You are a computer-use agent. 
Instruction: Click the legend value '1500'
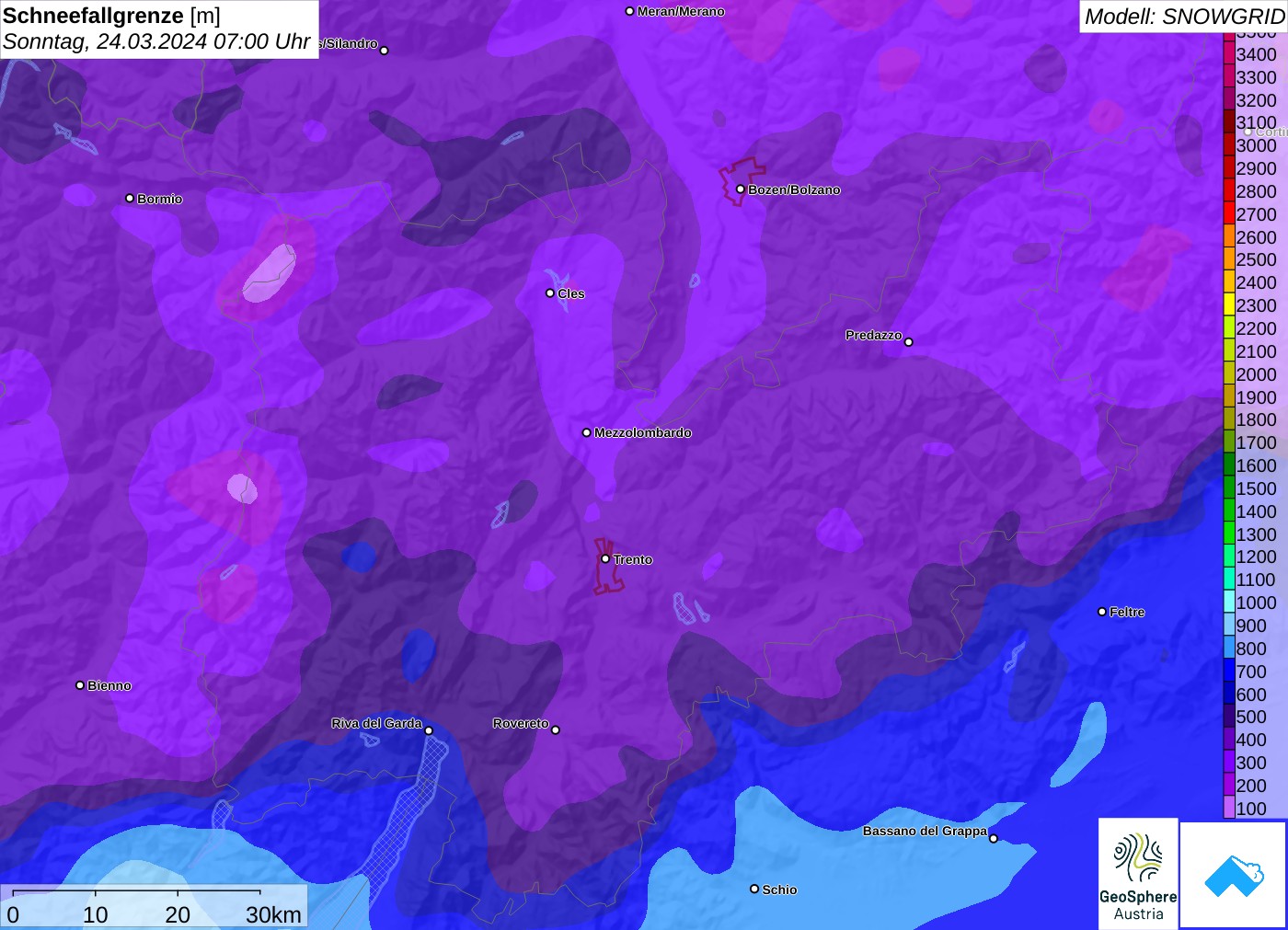click(1256, 488)
